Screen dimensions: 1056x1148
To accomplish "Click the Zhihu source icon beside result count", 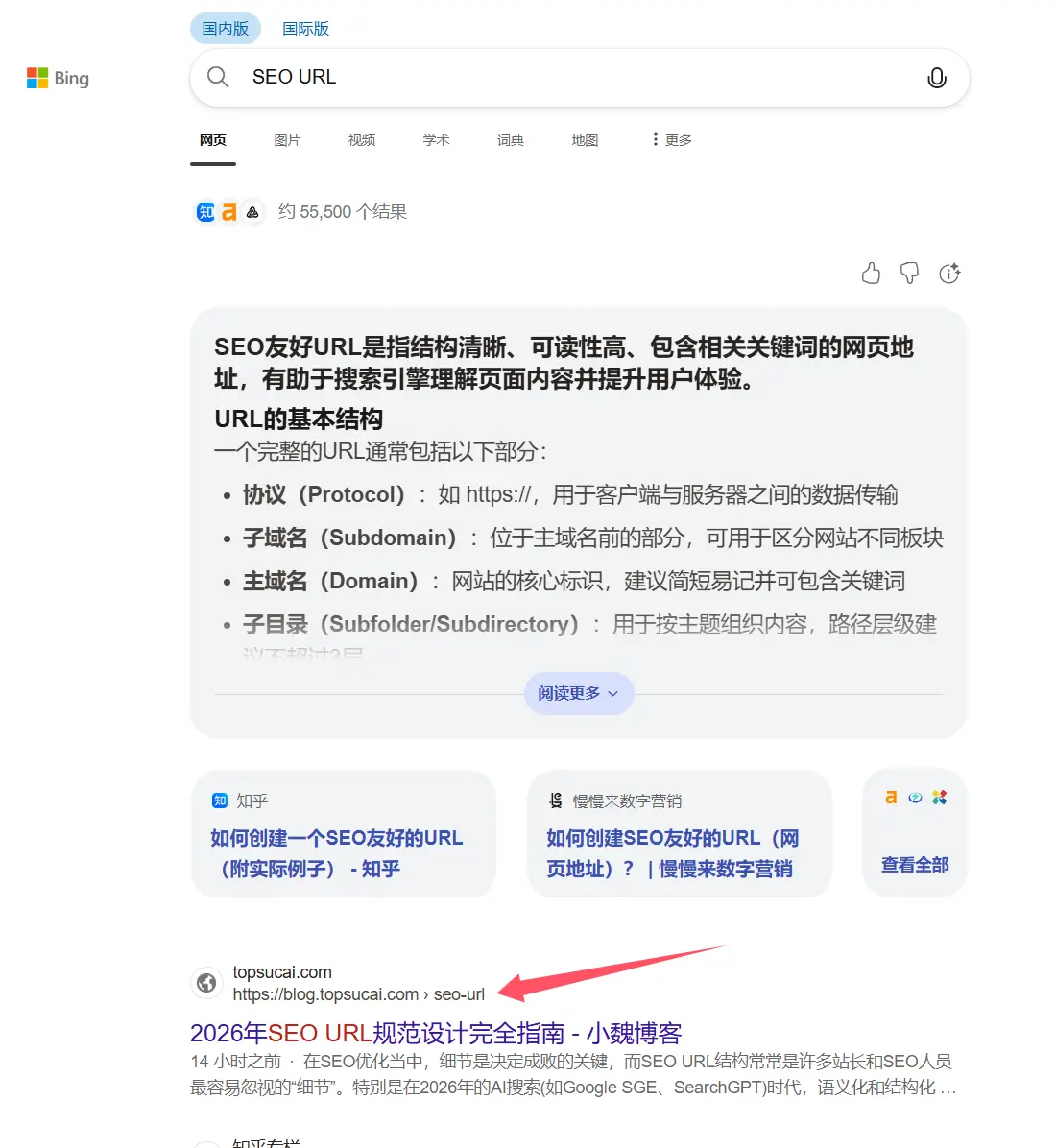I will 205,212.
